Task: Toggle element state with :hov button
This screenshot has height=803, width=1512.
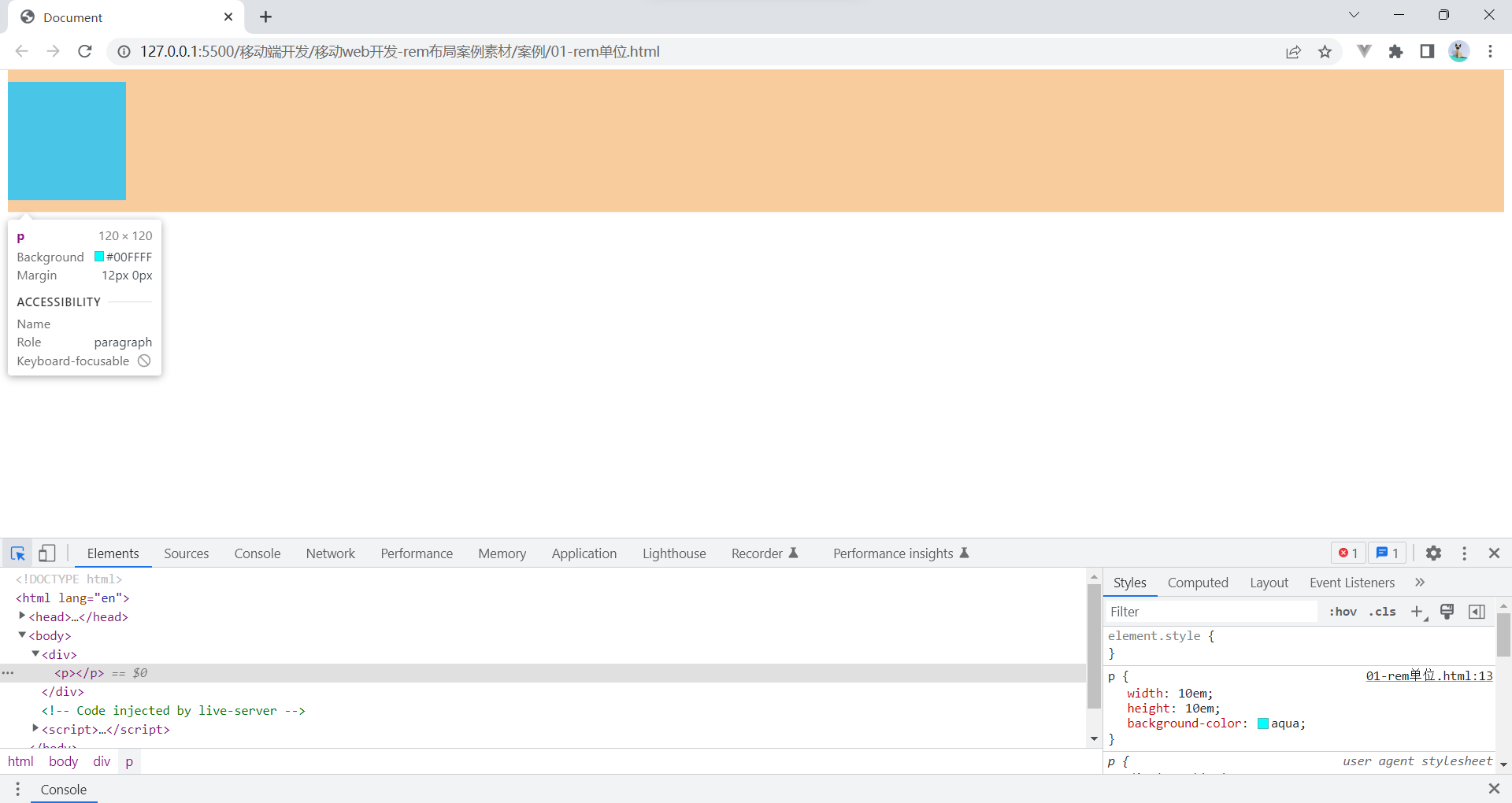Action: (x=1343, y=612)
